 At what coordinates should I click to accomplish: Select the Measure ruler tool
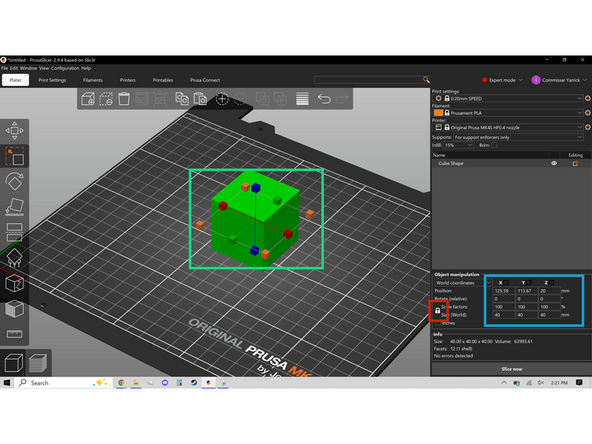pyautogui.click(x=14, y=334)
